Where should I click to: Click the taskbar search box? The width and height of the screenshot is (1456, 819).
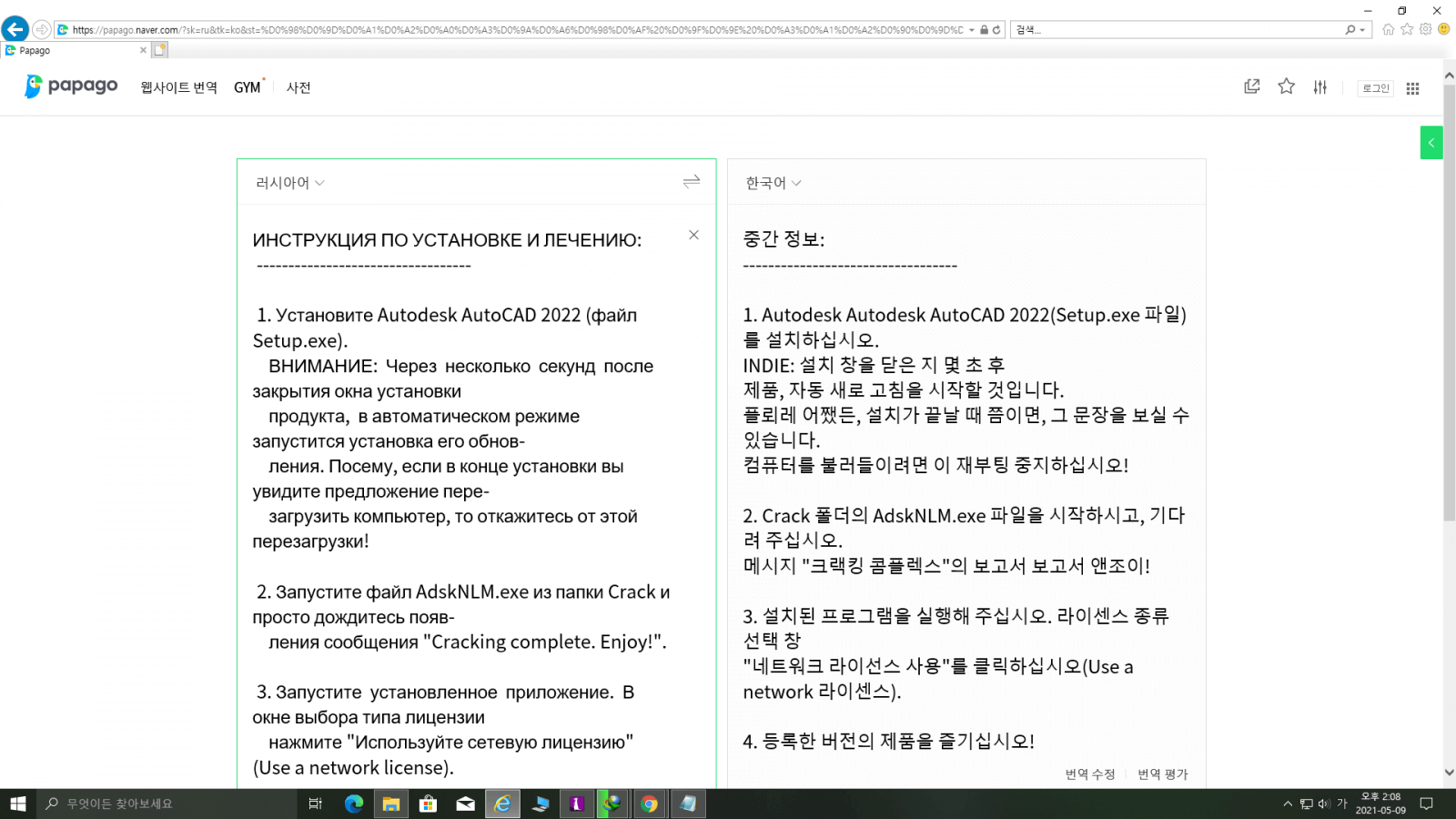pyautogui.click(x=167, y=804)
